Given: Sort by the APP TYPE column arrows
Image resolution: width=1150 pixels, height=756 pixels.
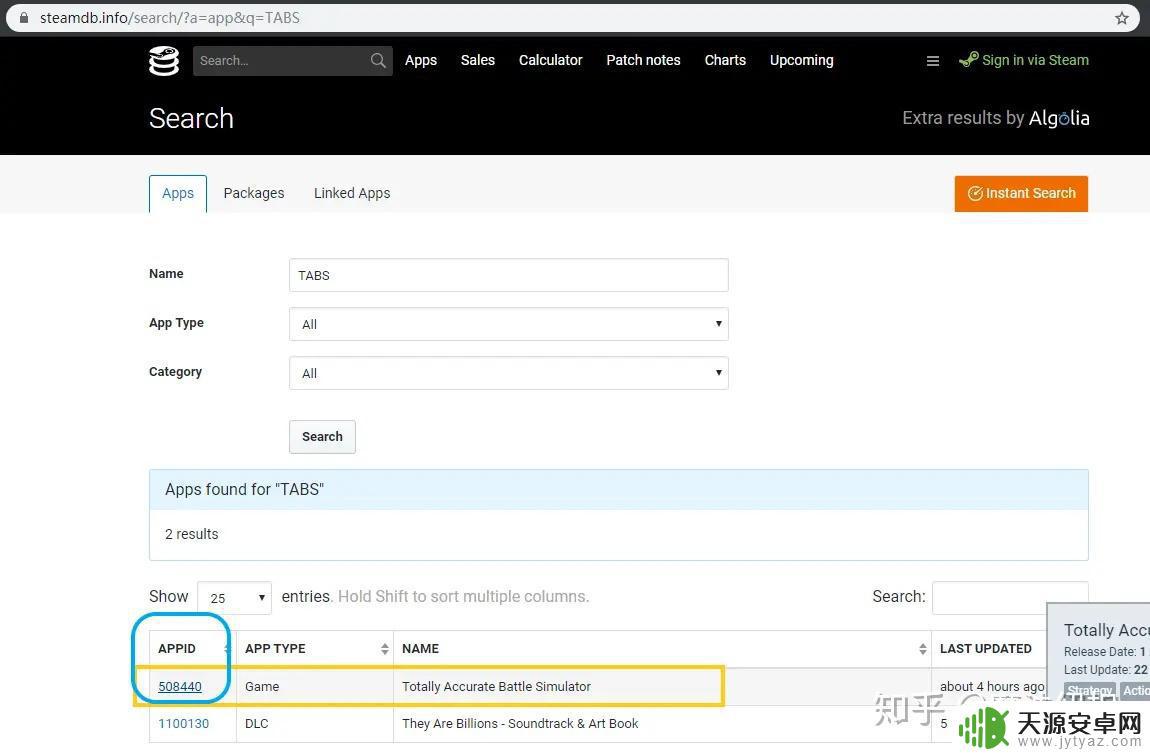Looking at the screenshot, I should point(384,649).
